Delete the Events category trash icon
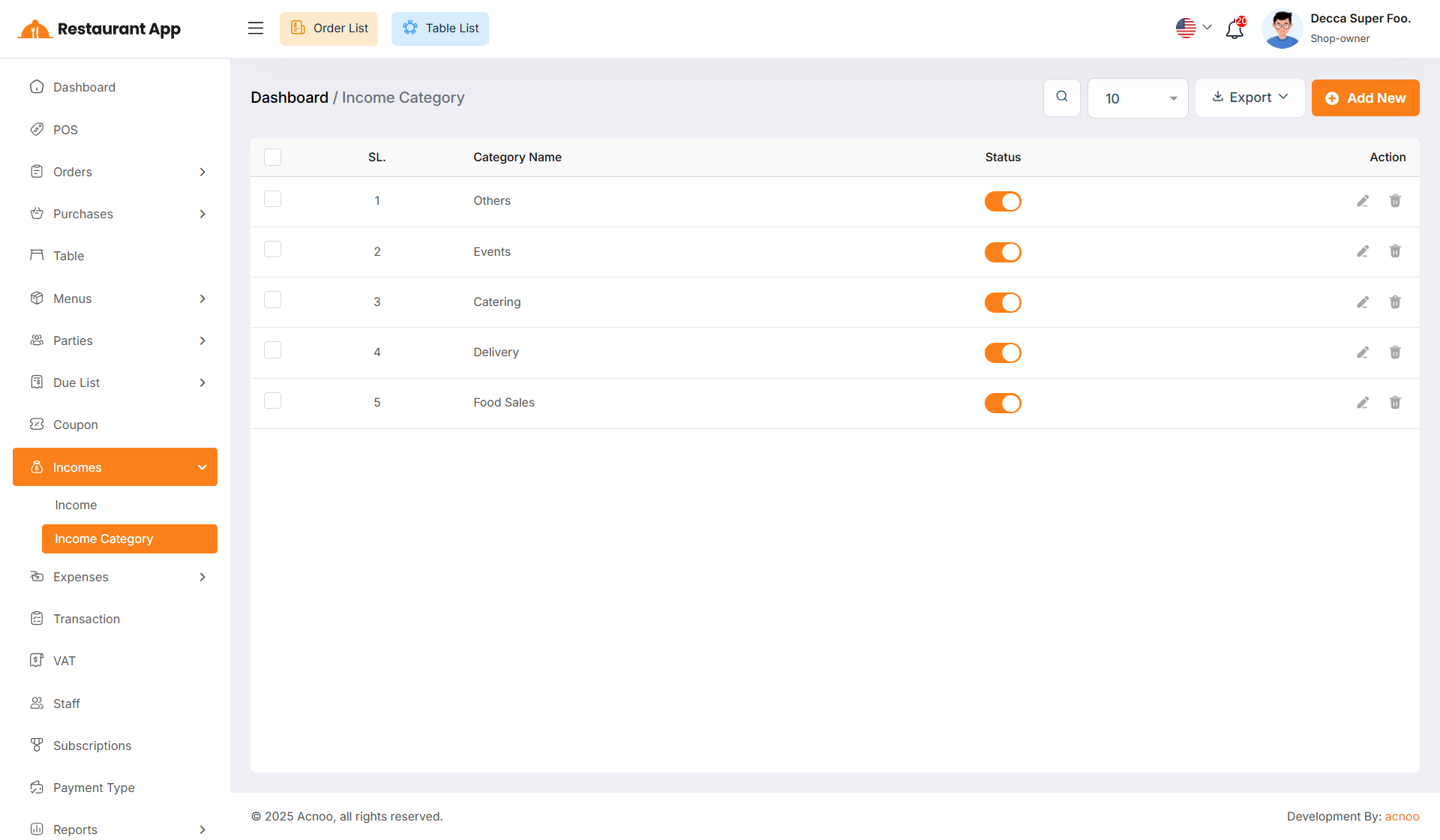The image size is (1440, 840). (1395, 251)
